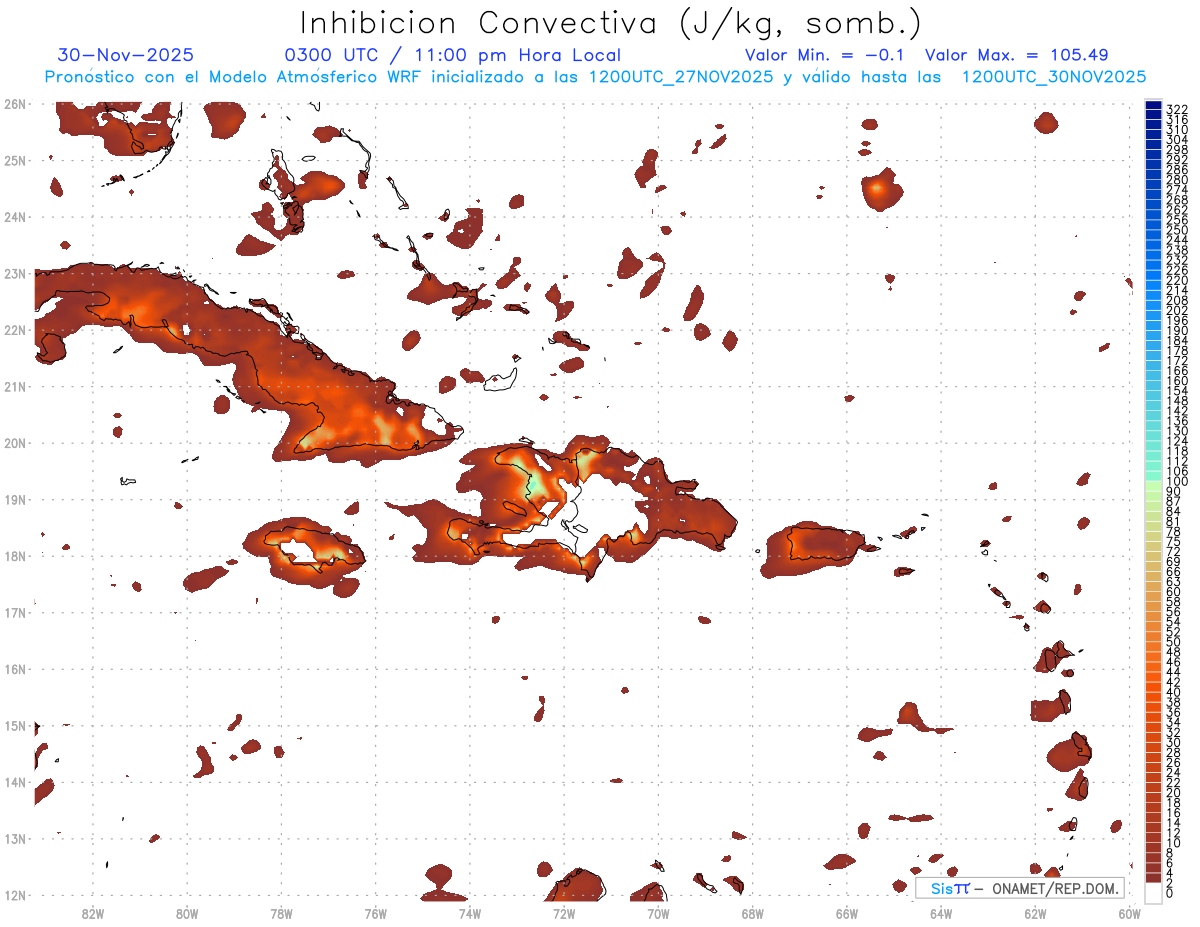1200x927 pixels.
Task: Click the time "0300 UTC / 11:00 pm Hora Local"
Action: [x=453, y=56]
